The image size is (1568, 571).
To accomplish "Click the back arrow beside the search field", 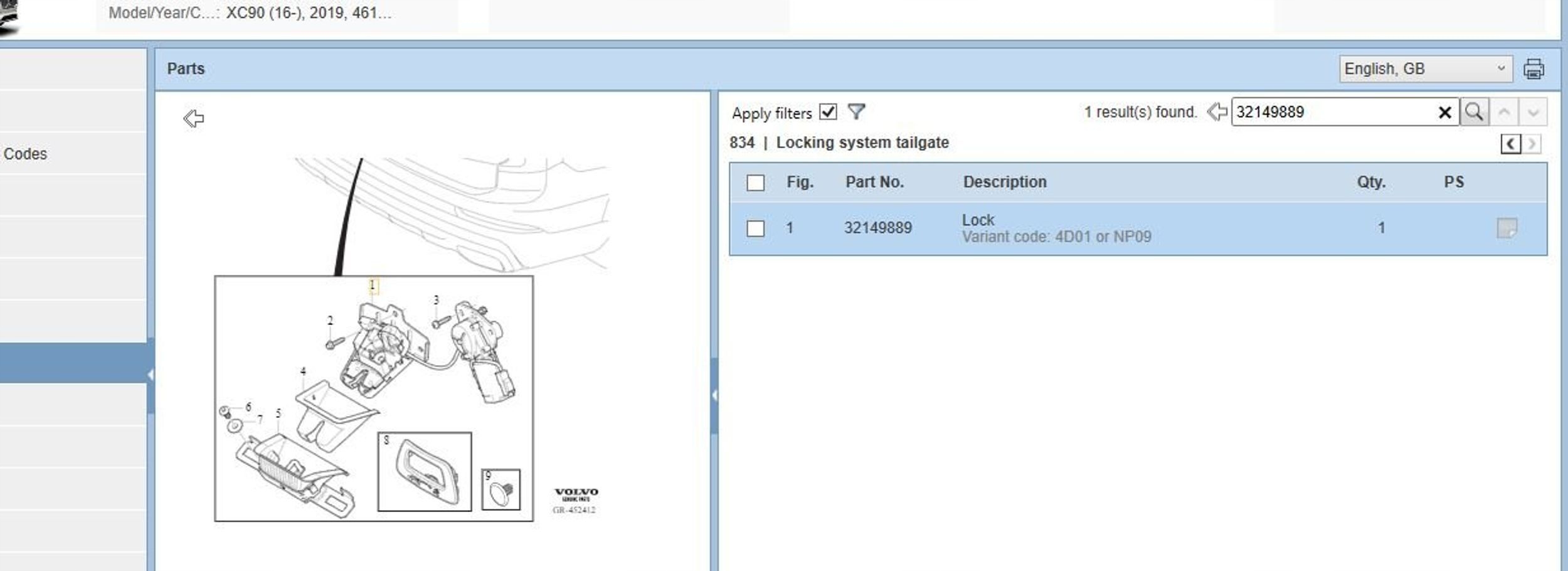I will (1217, 112).
